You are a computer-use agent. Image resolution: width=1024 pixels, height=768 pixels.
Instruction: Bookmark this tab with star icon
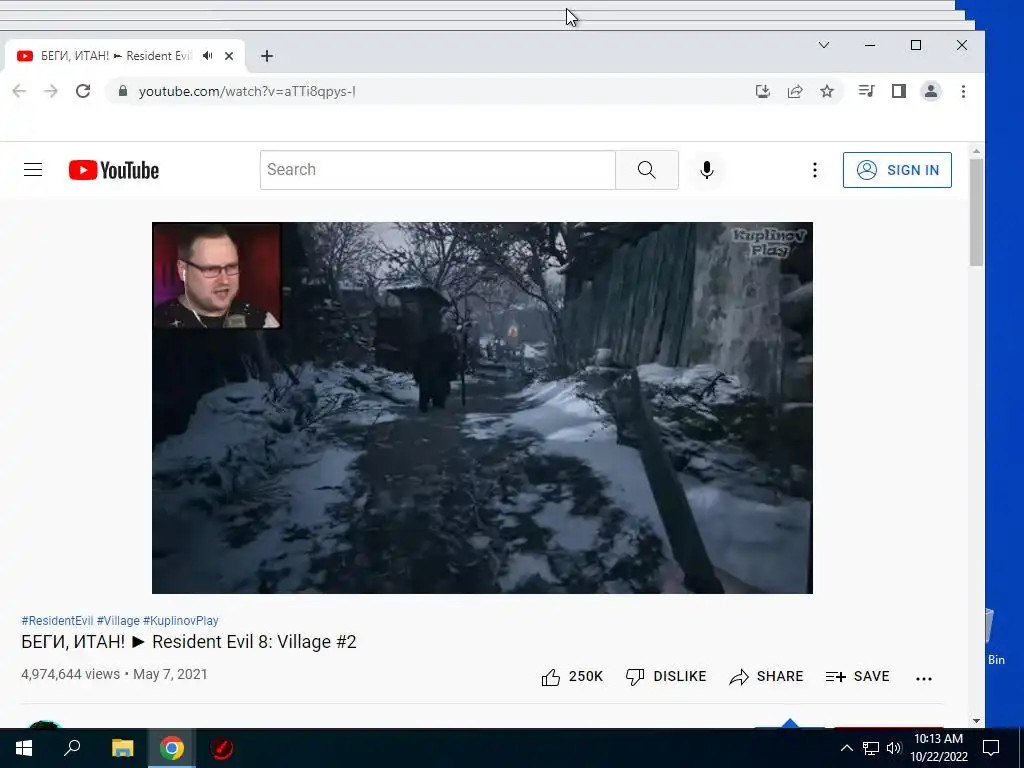tap(827, 91)
